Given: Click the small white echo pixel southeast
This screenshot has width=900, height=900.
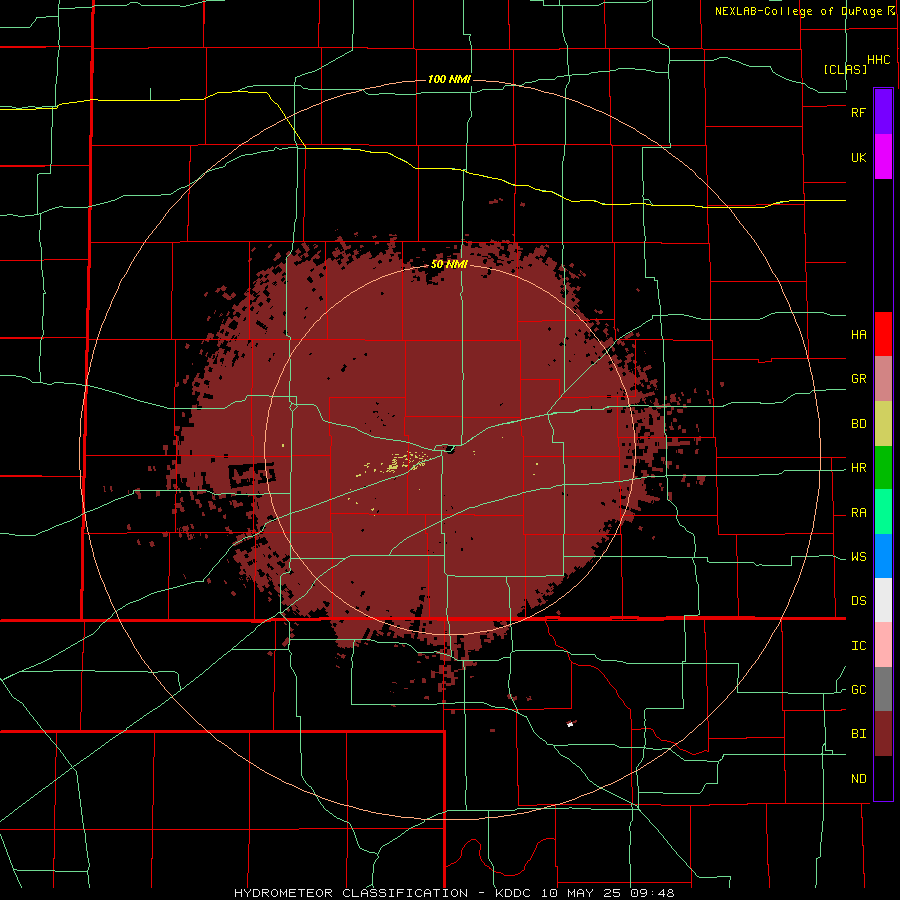Looking at the screenshot, I should (571, 724).
